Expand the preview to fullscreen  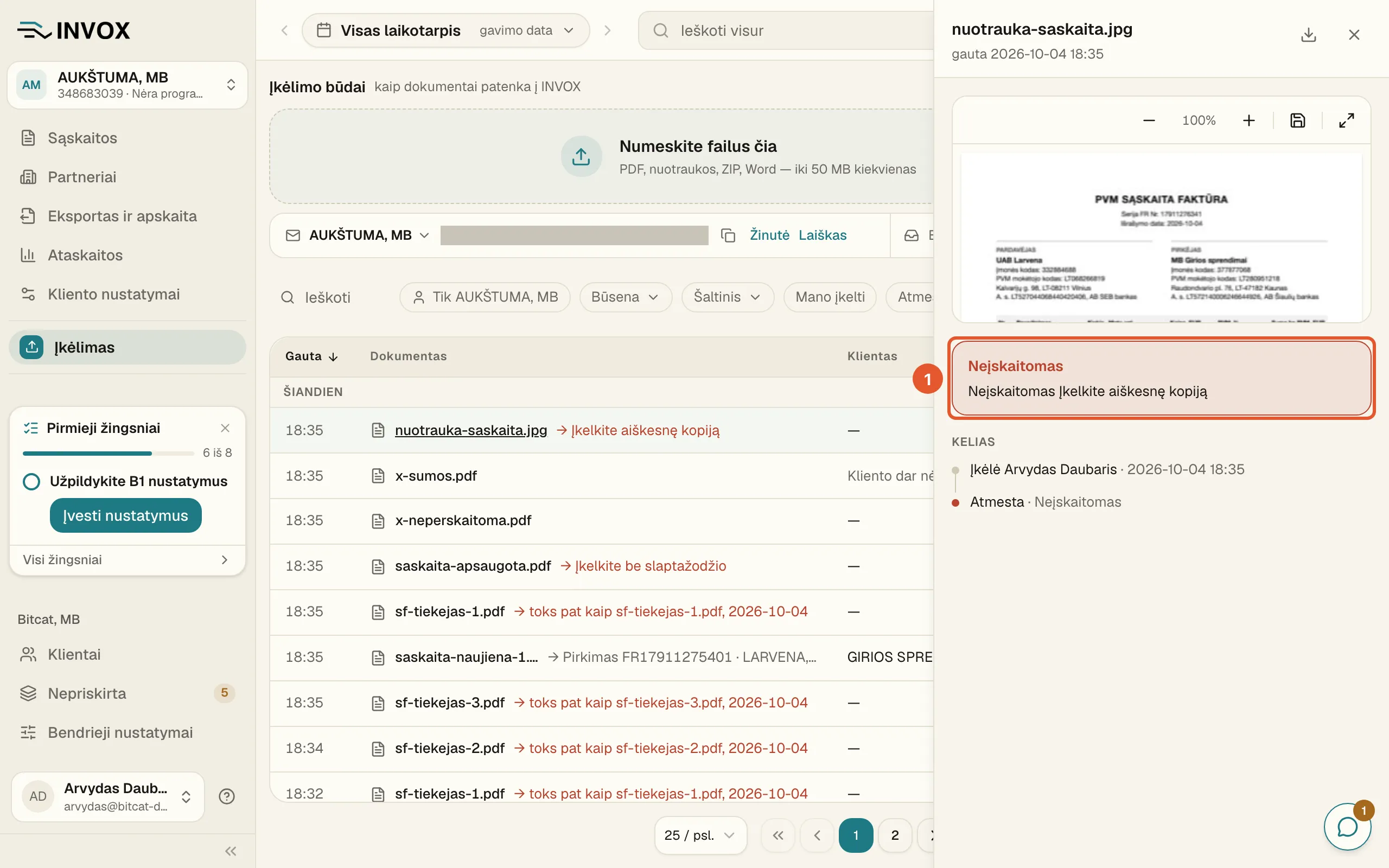click(1347, 120)
